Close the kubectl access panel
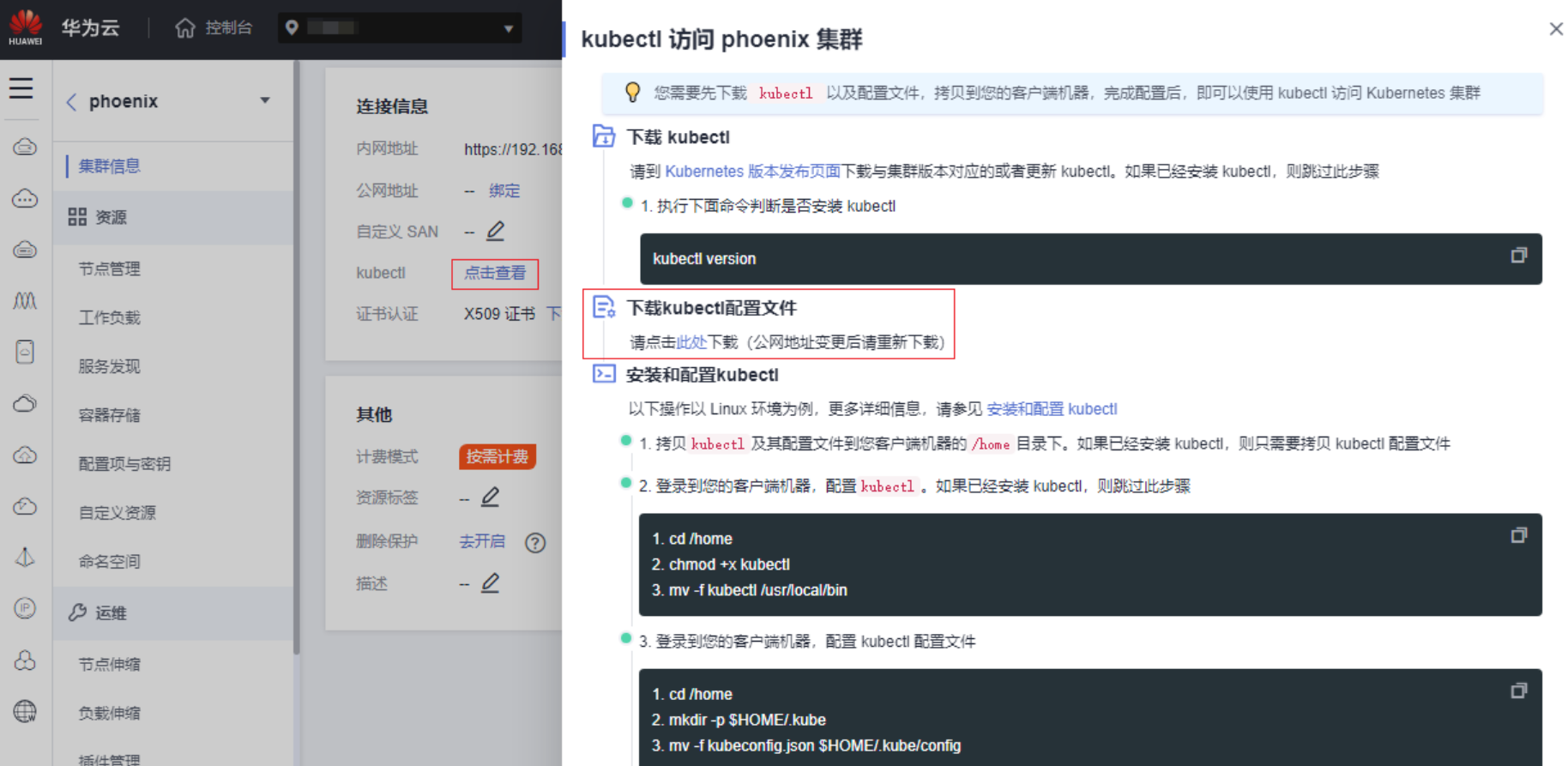1568x766 pixels. pyautogui.click(x=1556, y=29)
